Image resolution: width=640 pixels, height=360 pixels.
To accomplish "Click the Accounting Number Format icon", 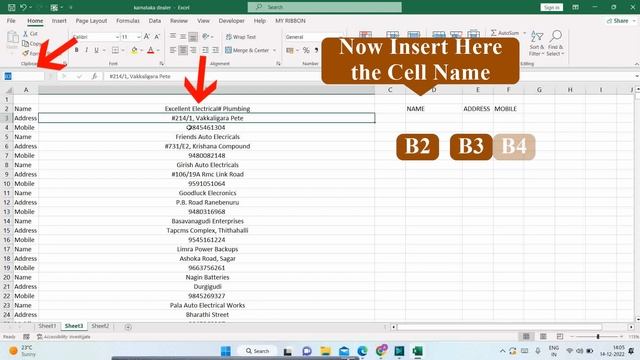I will [290, 50].
